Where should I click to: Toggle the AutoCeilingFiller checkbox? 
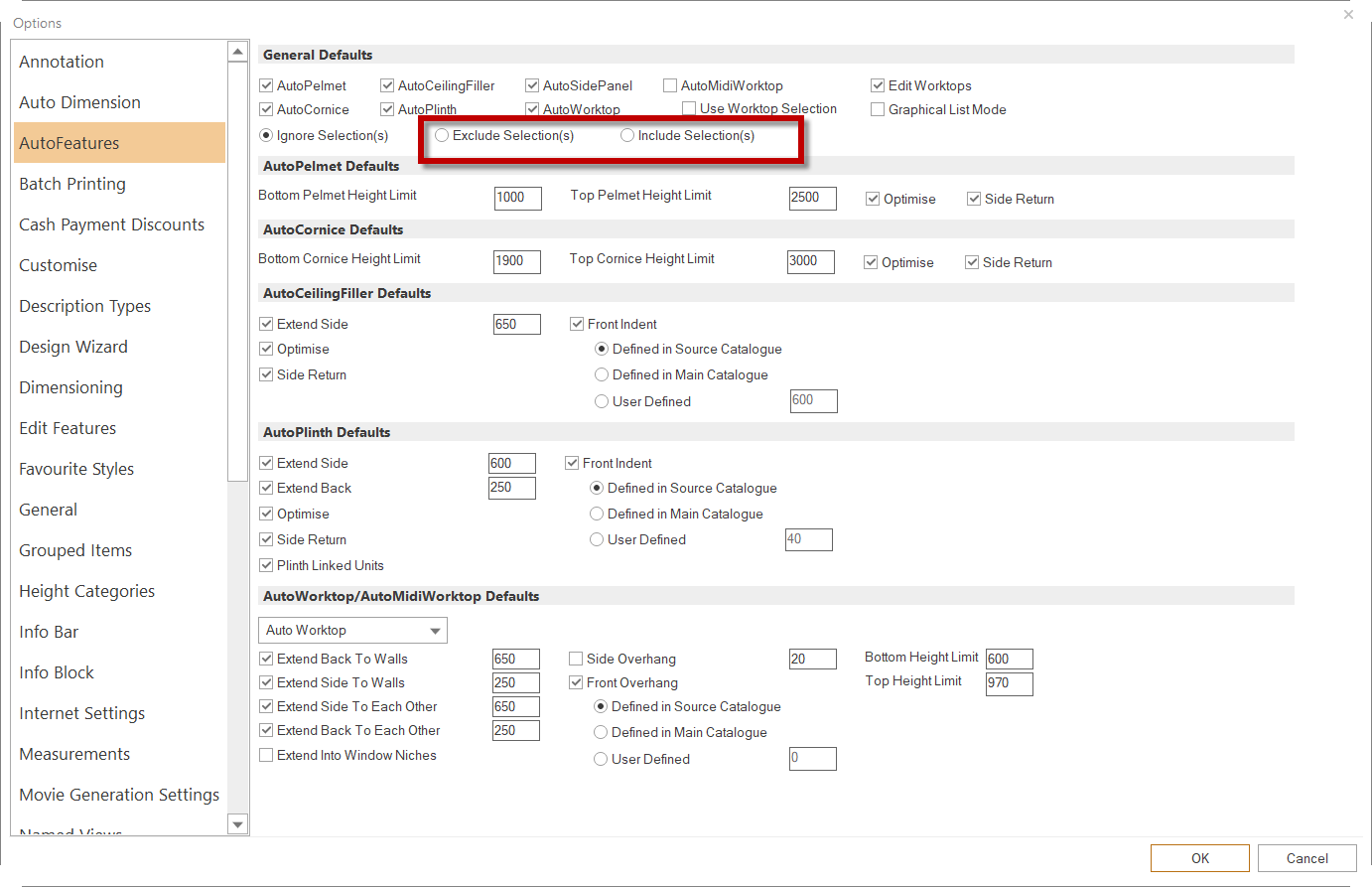click(387, 85)
